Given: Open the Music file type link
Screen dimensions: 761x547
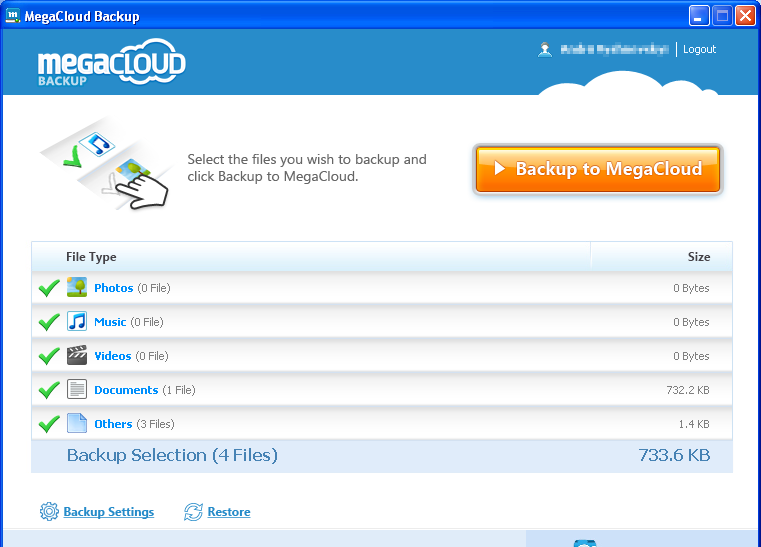Looking at the screenshot, I should click(x=110, y=322).
